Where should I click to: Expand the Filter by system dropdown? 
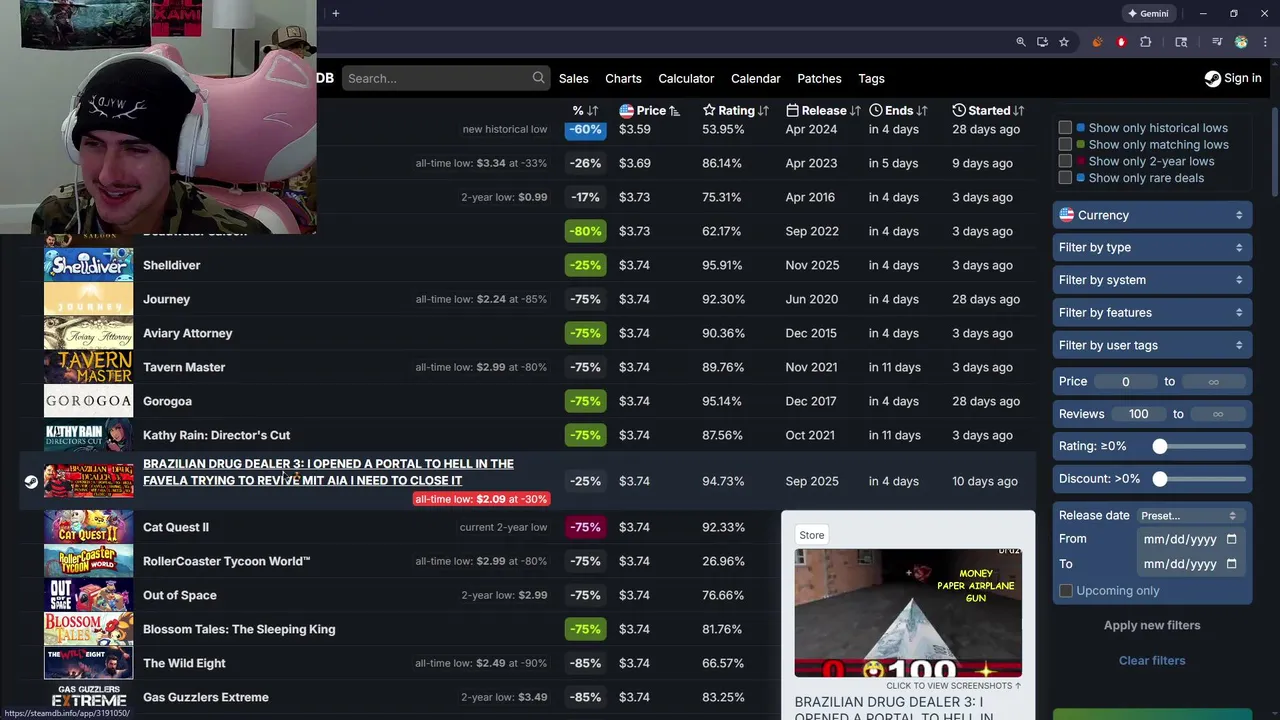(x=1152, y=280)
